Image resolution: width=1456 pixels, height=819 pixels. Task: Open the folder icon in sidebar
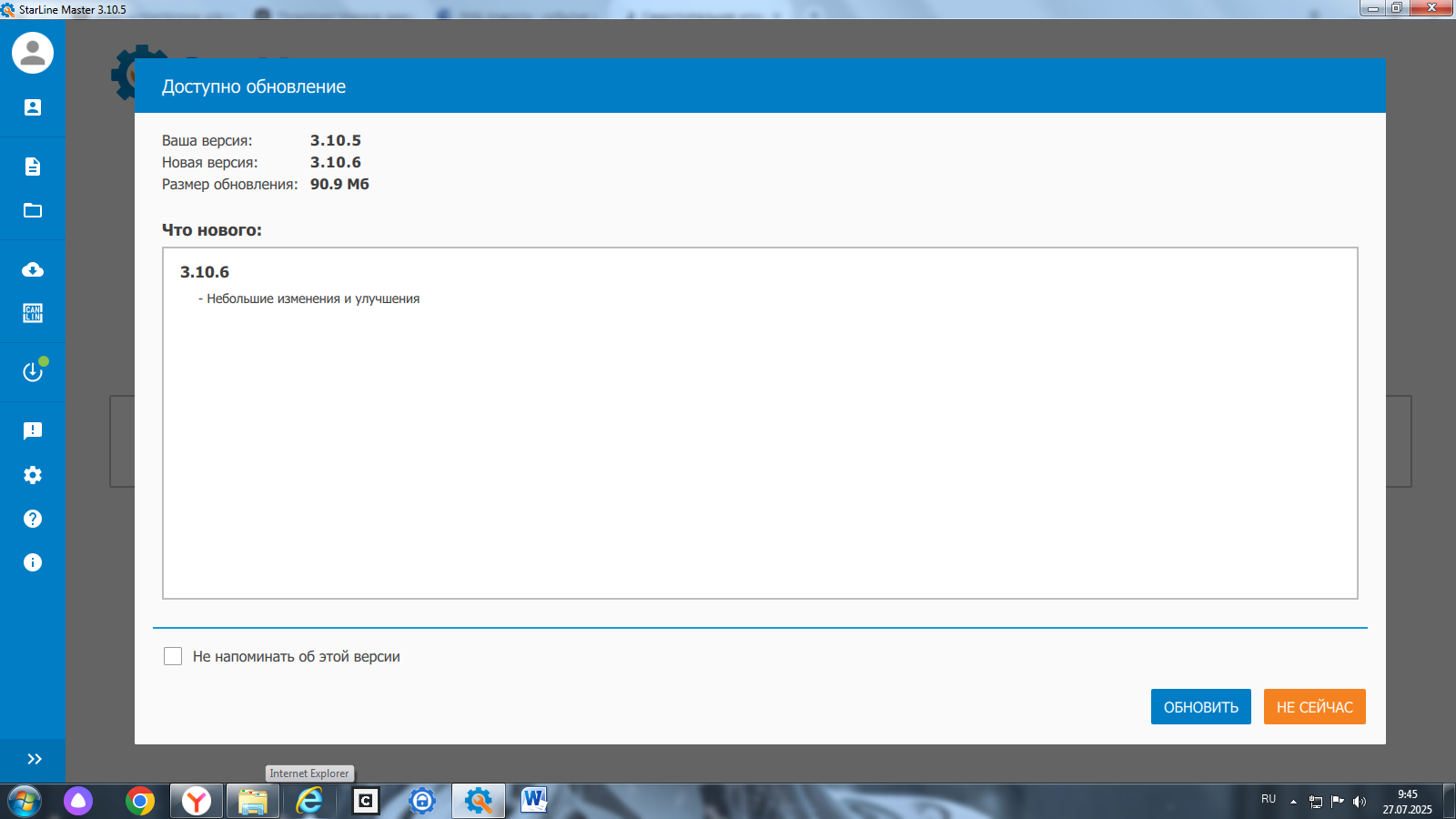[x=33, y=210]
